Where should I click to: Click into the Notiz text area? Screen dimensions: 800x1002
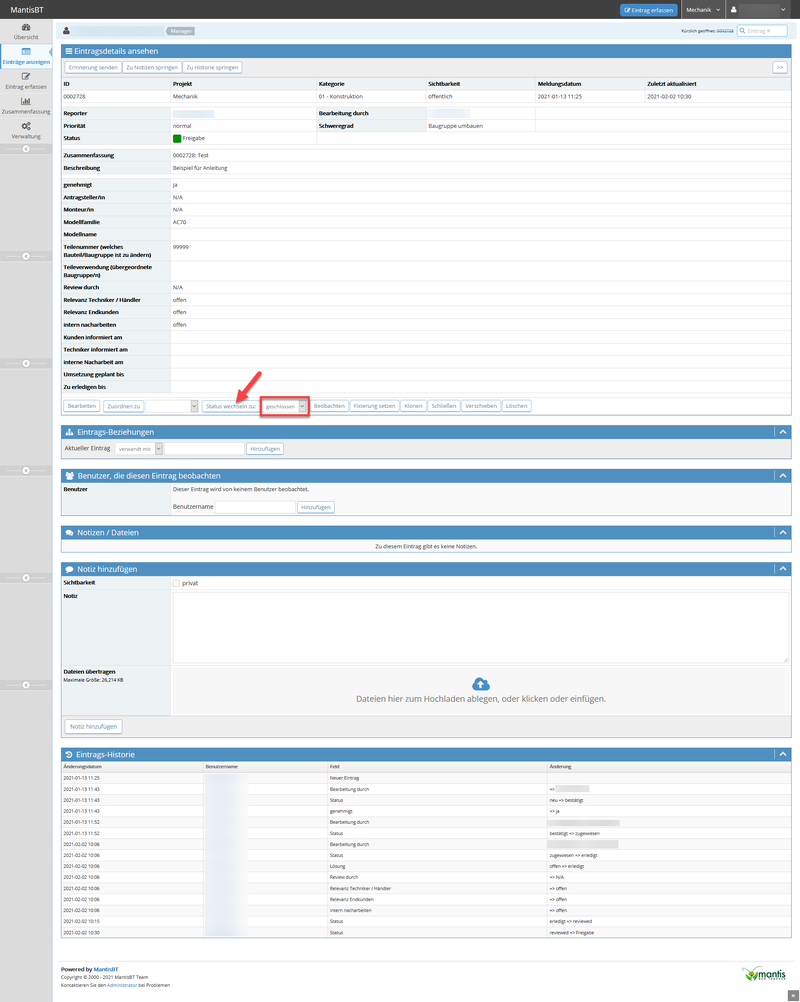click(480, 627)
